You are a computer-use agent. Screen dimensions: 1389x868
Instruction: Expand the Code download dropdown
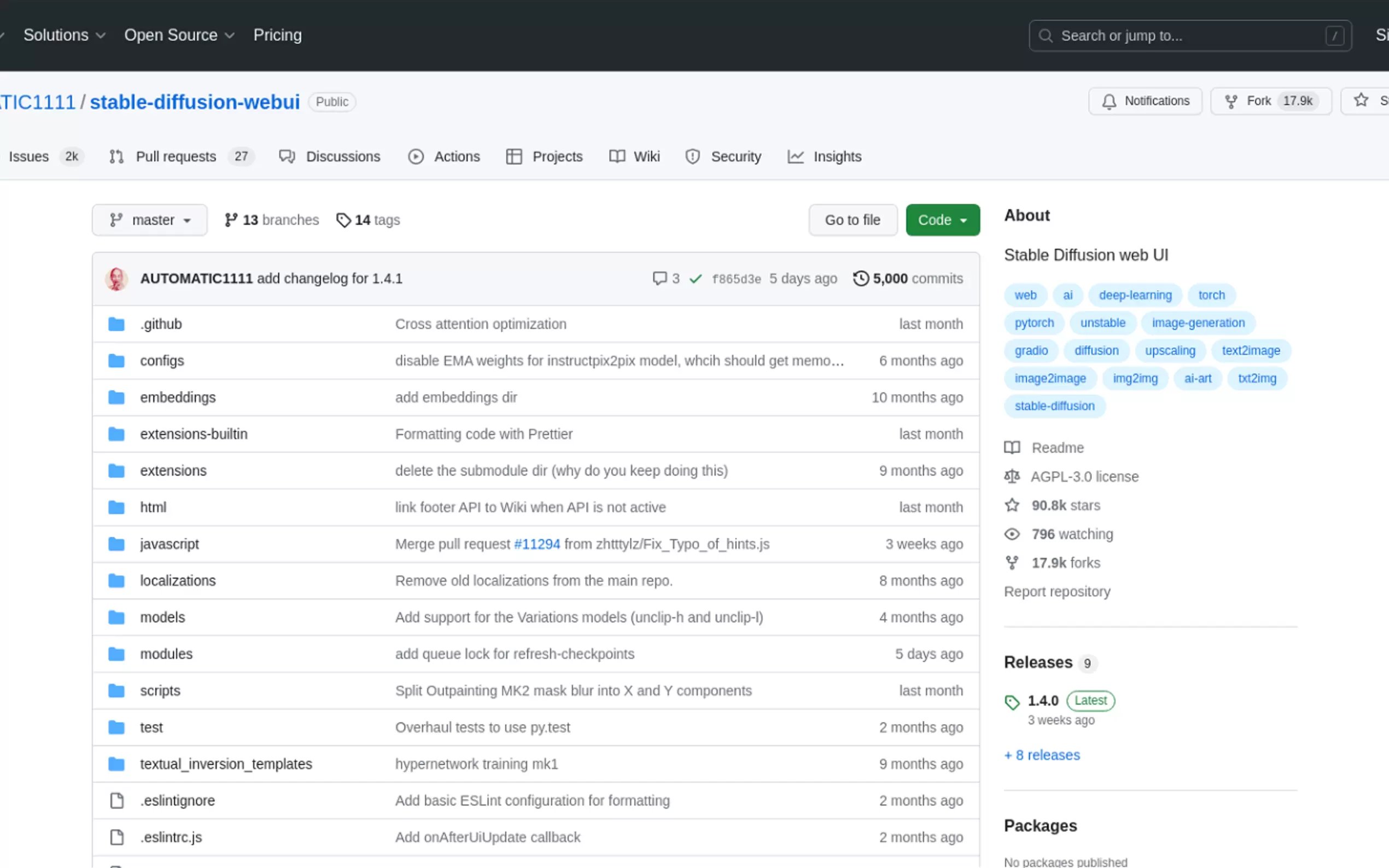point(942,220)
